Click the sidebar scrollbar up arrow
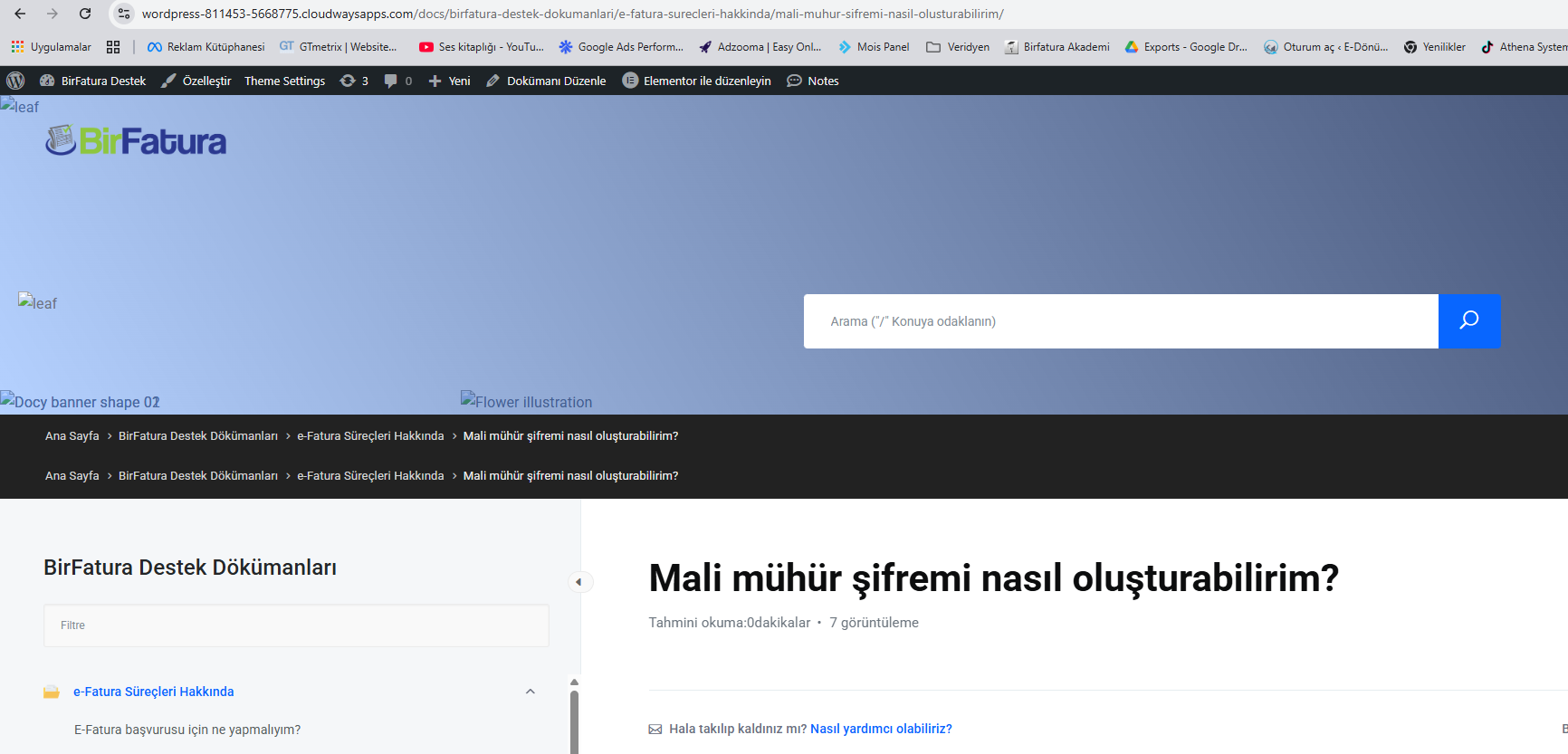Viewport: 1568px width, 754px height. [574, 682]
